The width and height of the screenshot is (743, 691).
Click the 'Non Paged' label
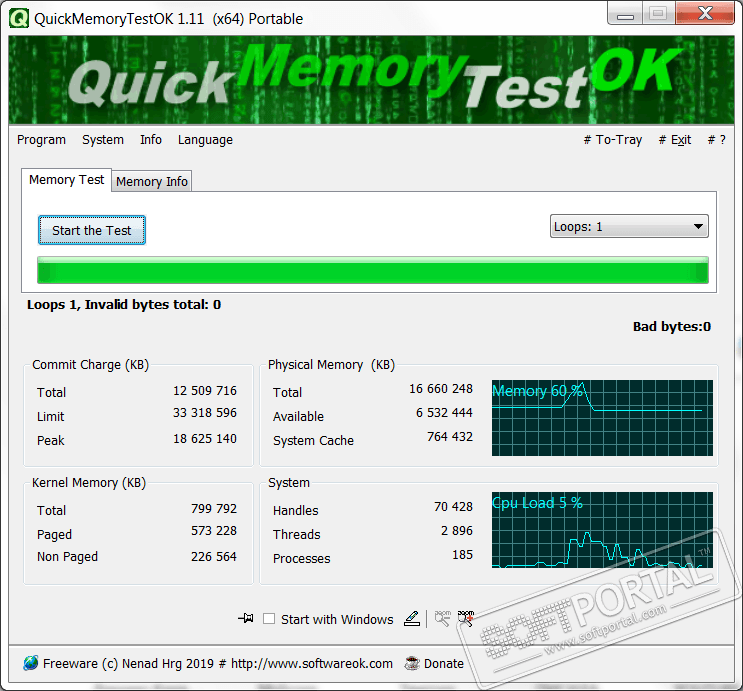pos(67,557)
